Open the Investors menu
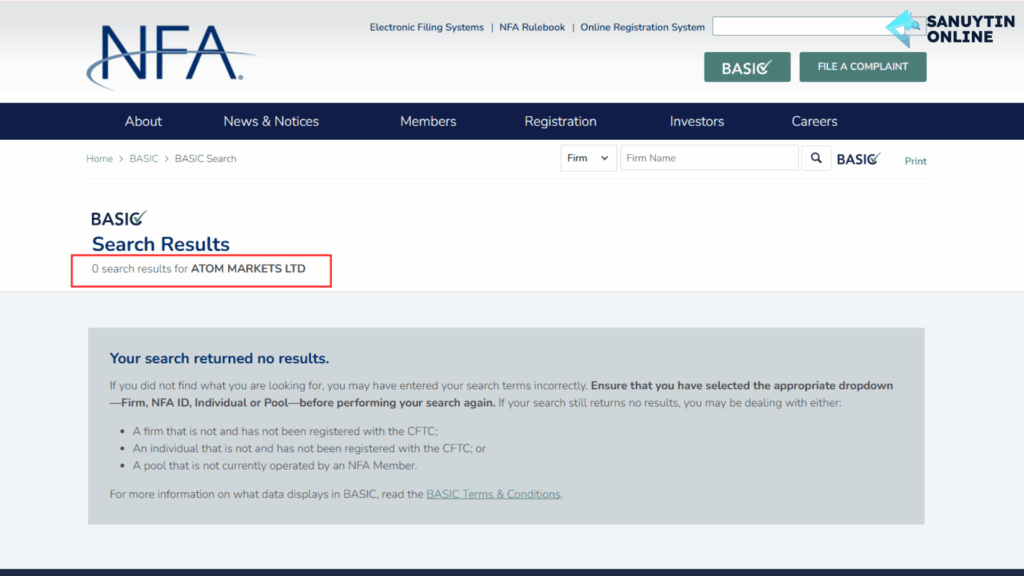Image resolution: width=1024 pixels, height=576 pixels. click(x=697, y=121)
